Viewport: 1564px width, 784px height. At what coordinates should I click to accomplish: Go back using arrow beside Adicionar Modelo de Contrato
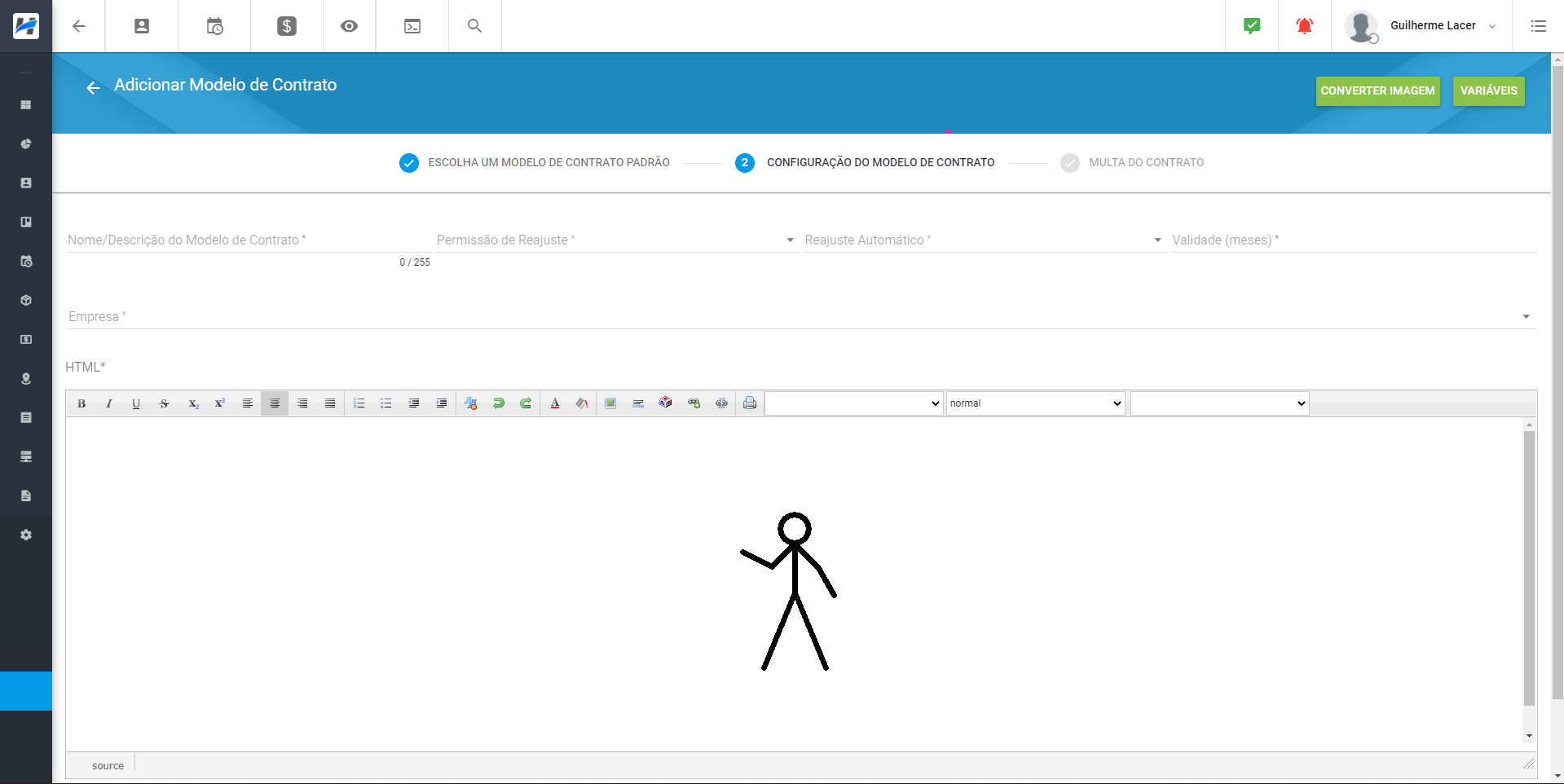pyautogui.click(x=93, y=88)
